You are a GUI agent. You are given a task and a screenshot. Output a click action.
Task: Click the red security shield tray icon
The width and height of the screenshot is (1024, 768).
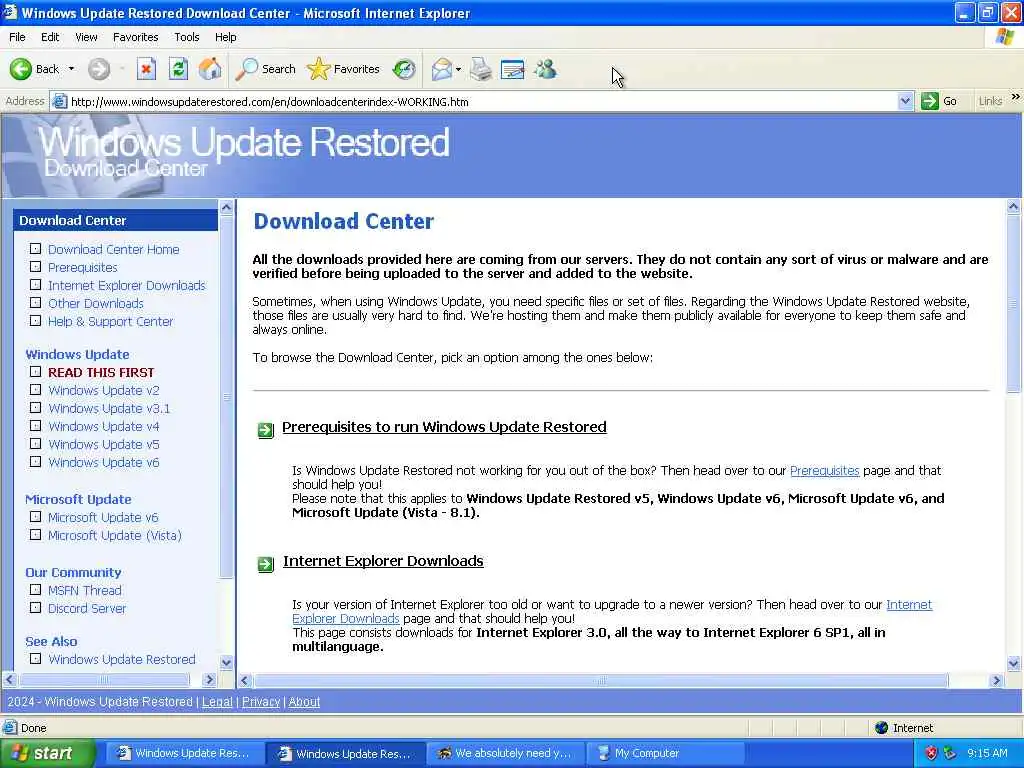[931, 753]
